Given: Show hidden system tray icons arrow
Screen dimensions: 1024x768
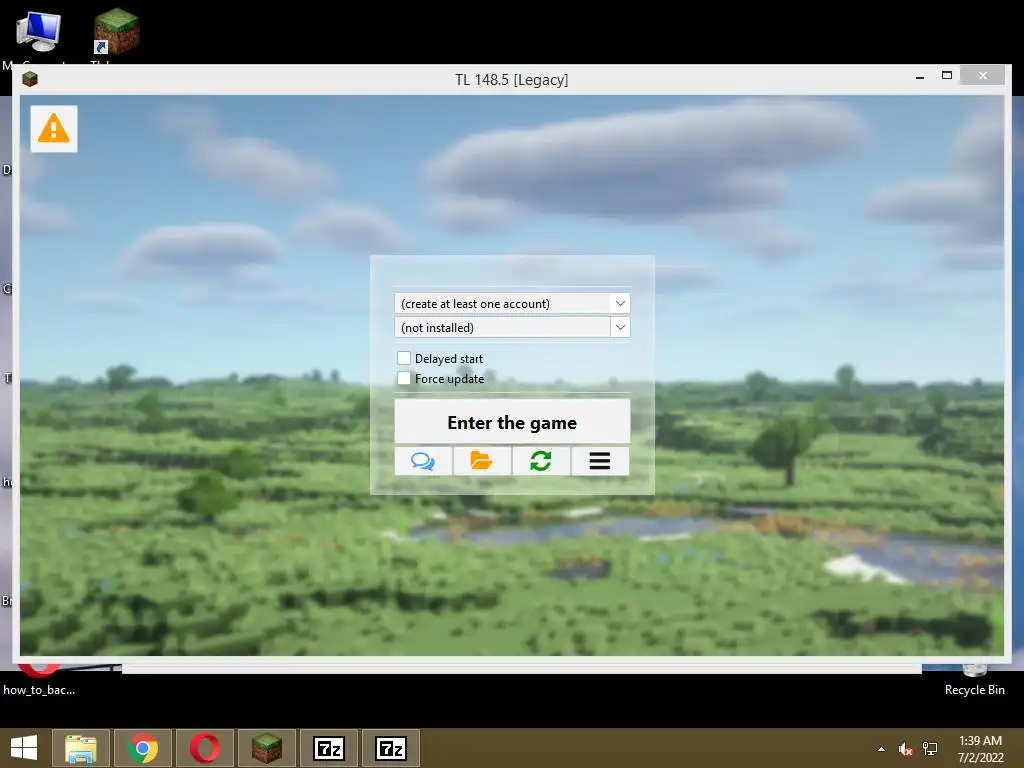Looking at the screenshot, I should pyautogui.click(x=882, y=749).
